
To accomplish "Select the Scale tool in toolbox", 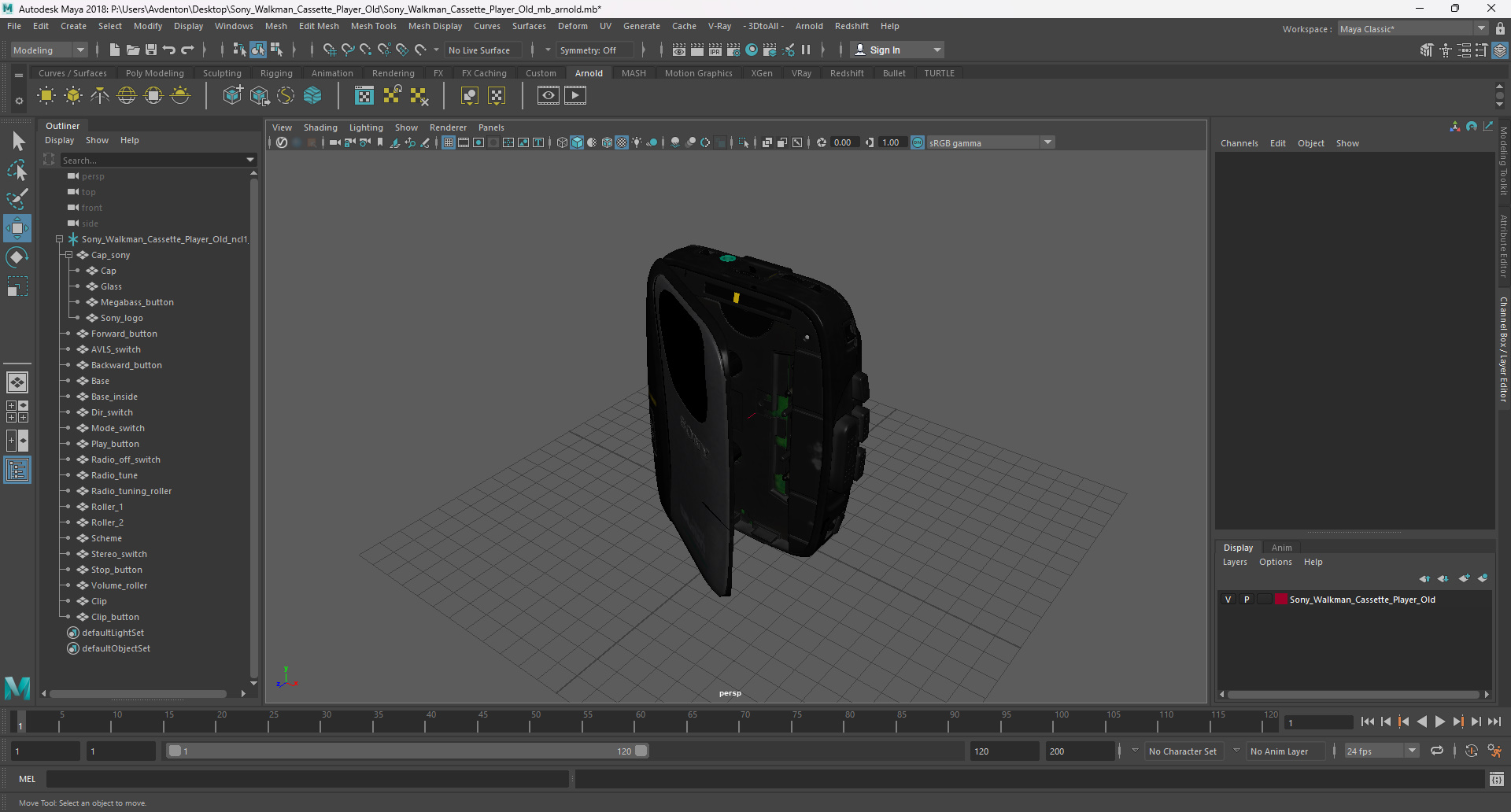I will [x=17, y=286].
